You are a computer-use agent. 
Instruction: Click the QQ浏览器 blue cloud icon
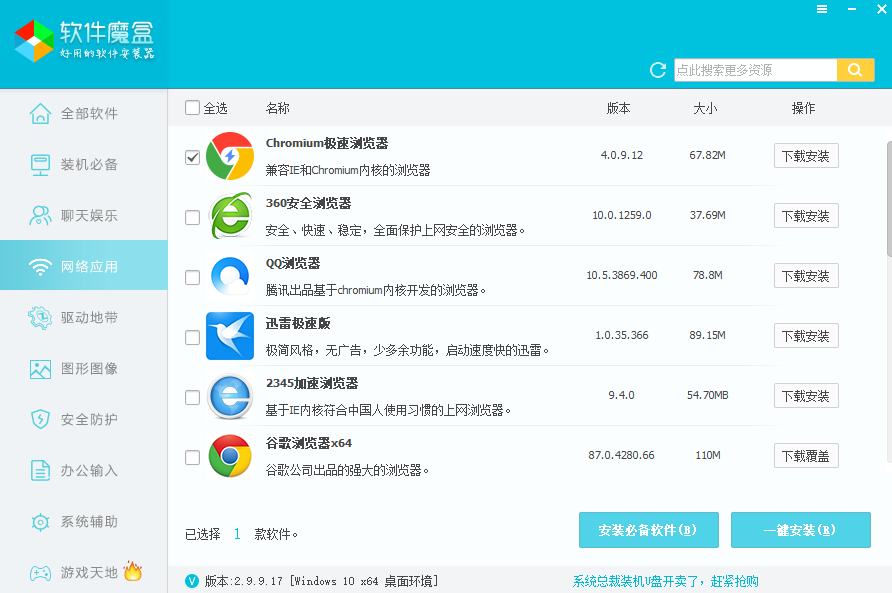coord(230,276)
